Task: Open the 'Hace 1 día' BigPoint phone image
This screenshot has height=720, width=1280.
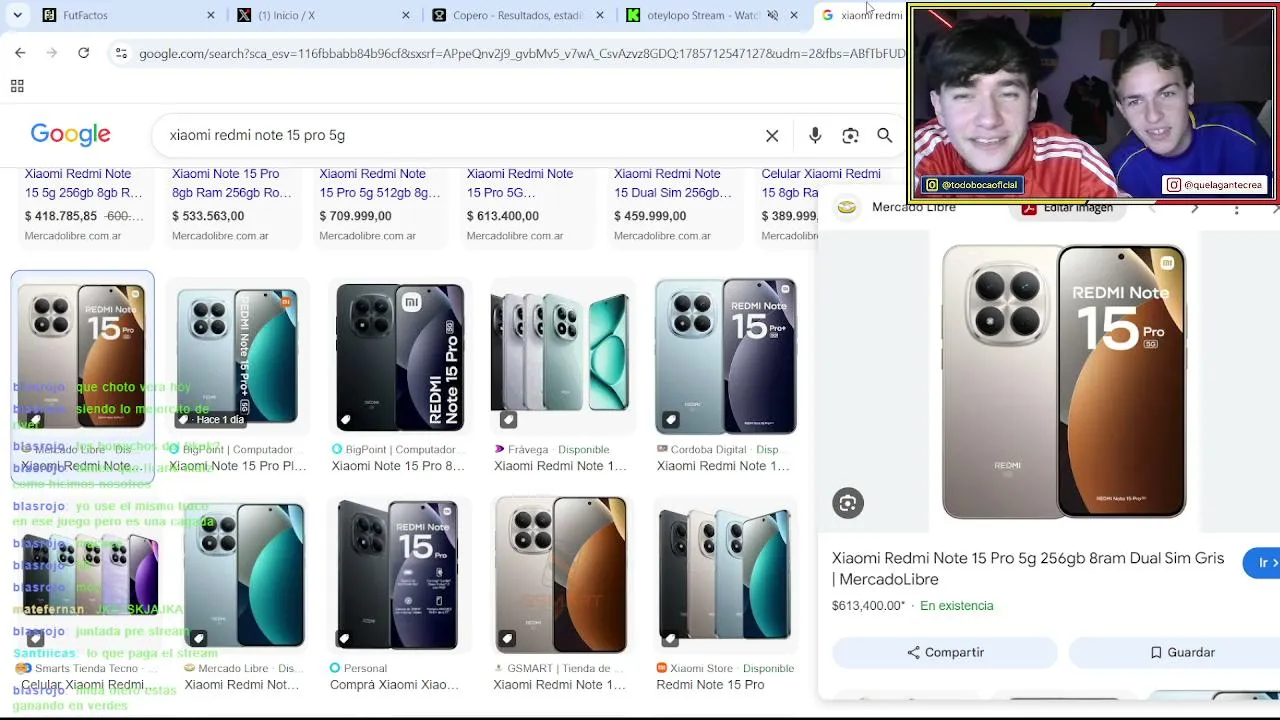Action: 237,356
